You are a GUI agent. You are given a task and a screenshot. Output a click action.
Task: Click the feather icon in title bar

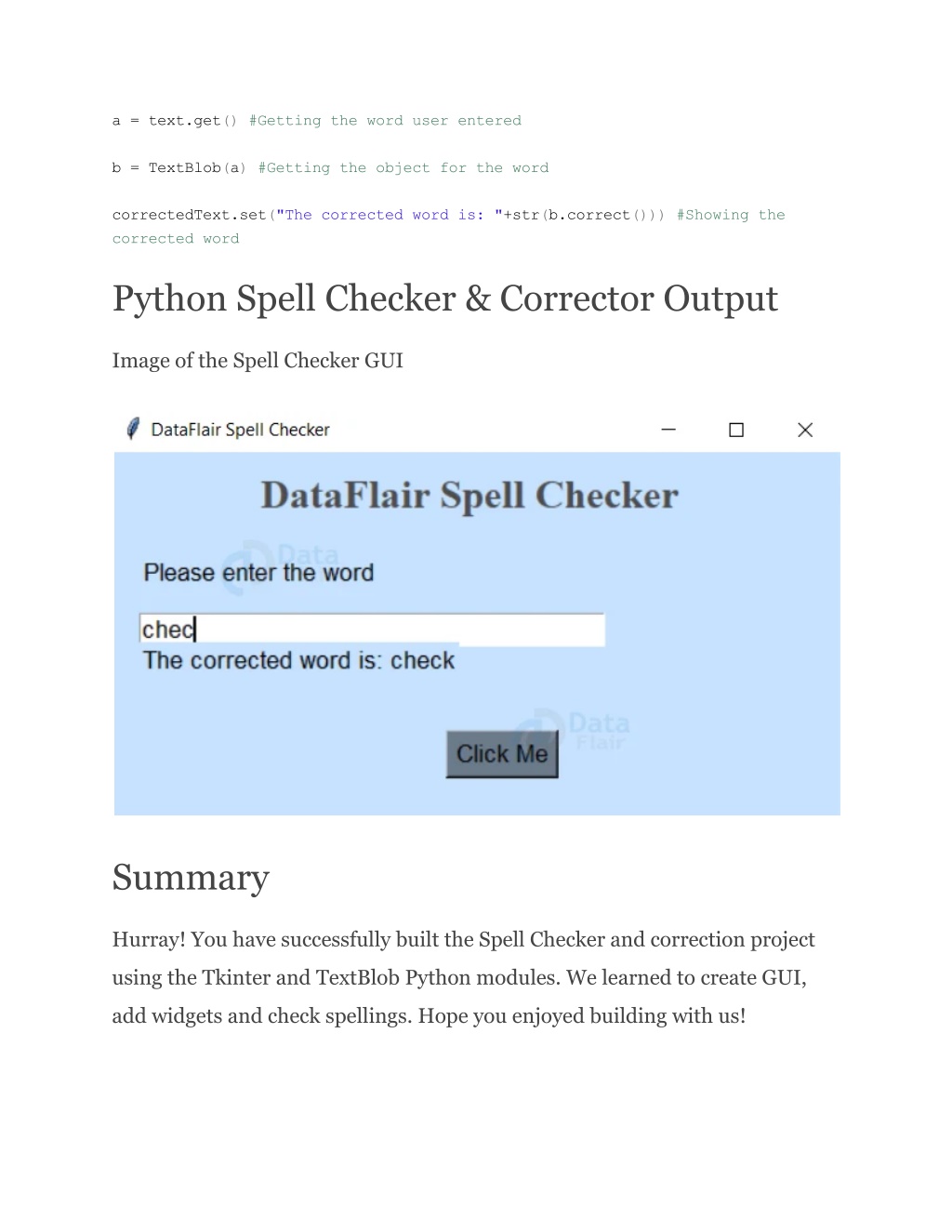click(x=133, y=429)
